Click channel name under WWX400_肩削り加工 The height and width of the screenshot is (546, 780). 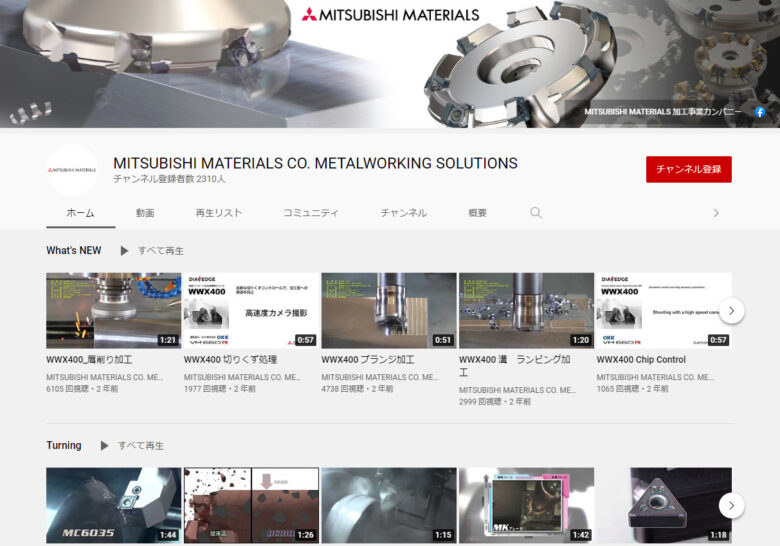pos(104,377)
